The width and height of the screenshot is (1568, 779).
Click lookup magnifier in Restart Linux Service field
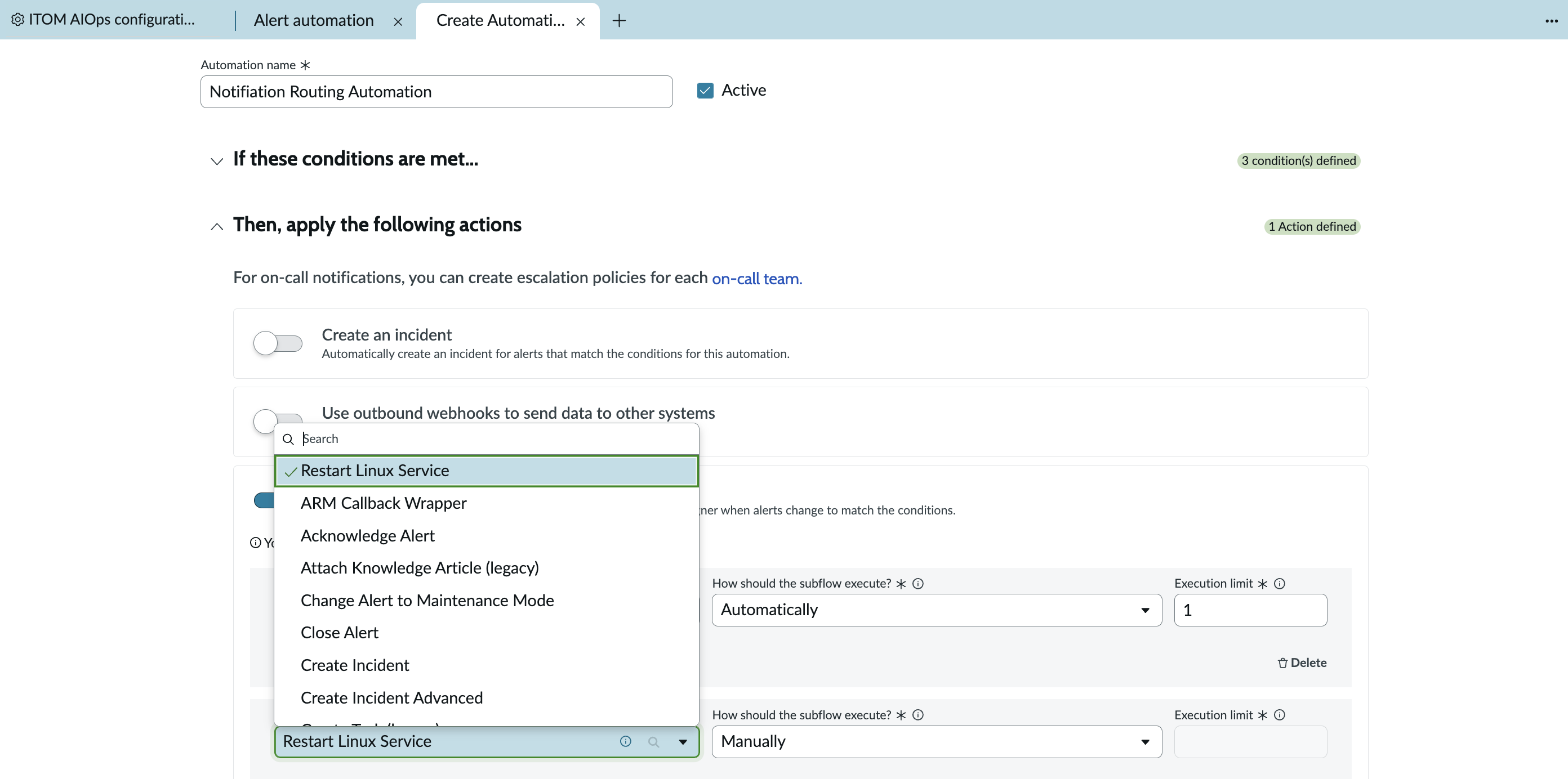pos(653,741)
